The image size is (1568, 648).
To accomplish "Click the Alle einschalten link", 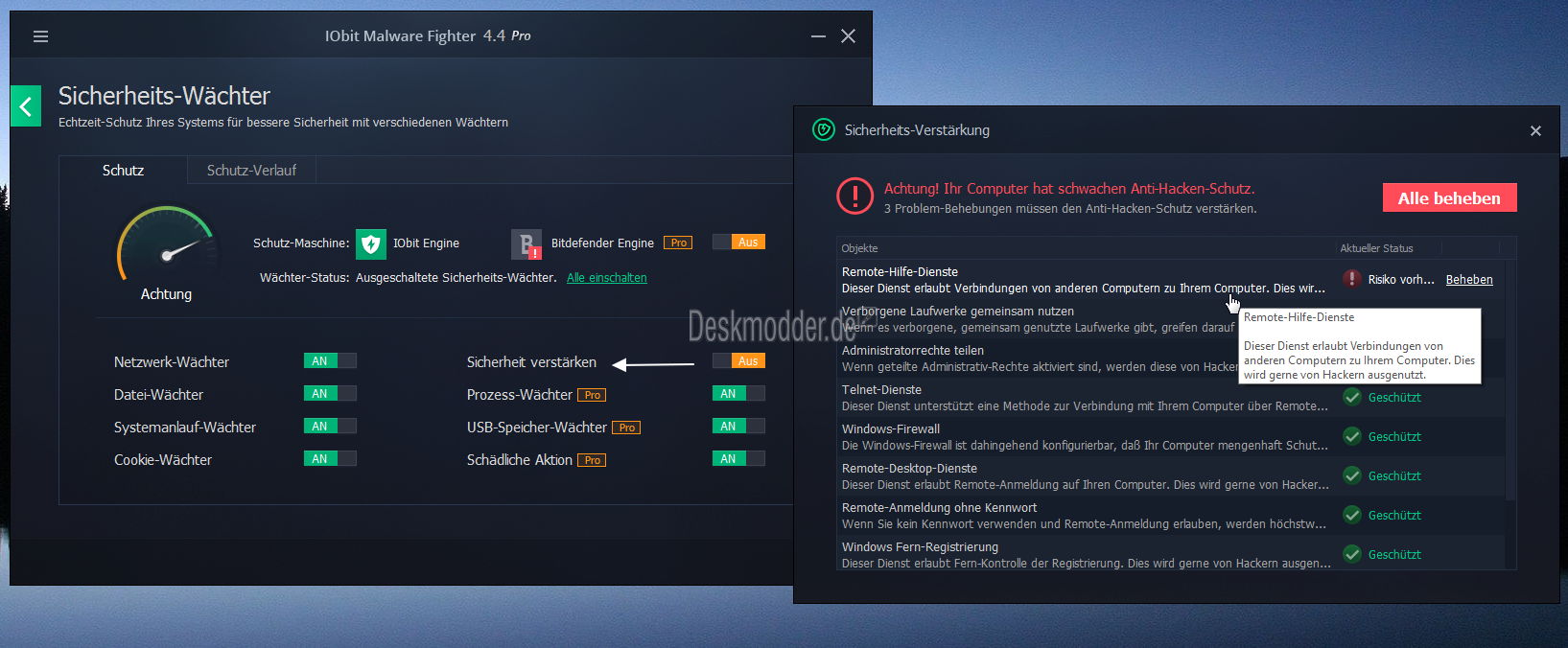I will (606, 278).
